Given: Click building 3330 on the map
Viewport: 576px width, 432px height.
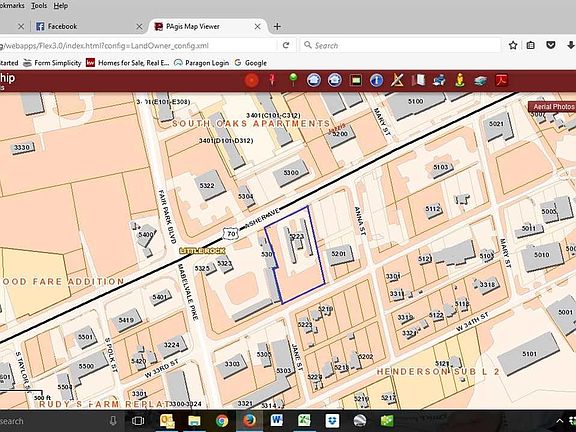Looking at the screenshot, I should click(x=23, y=148).
